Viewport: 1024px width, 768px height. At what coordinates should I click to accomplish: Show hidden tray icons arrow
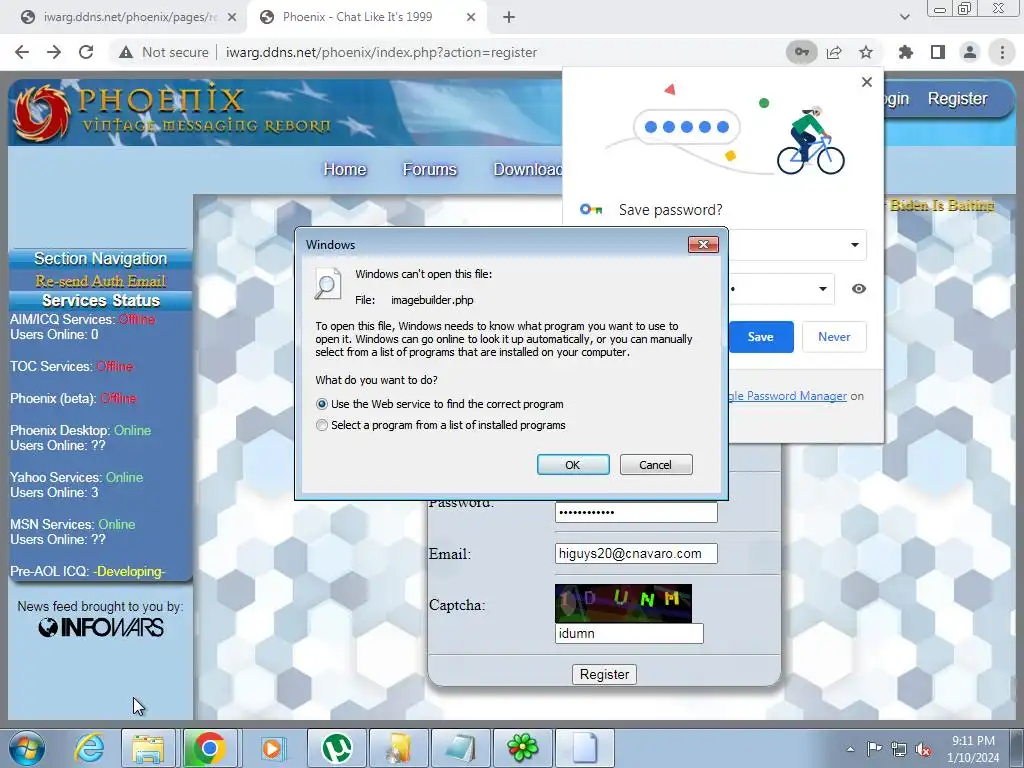click(850, 749)
